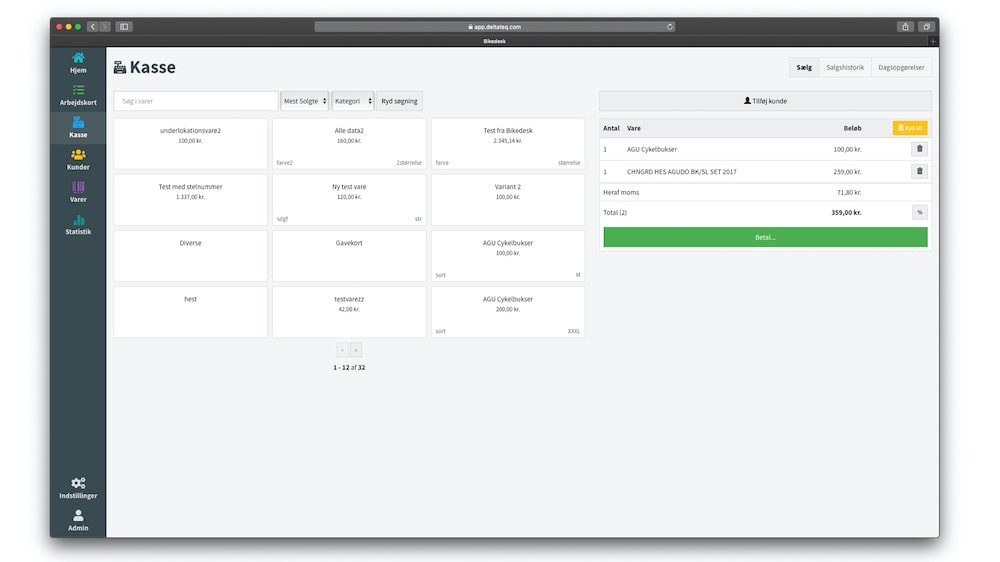Open Arbejdskort in the sidebar

pos(78,95)
